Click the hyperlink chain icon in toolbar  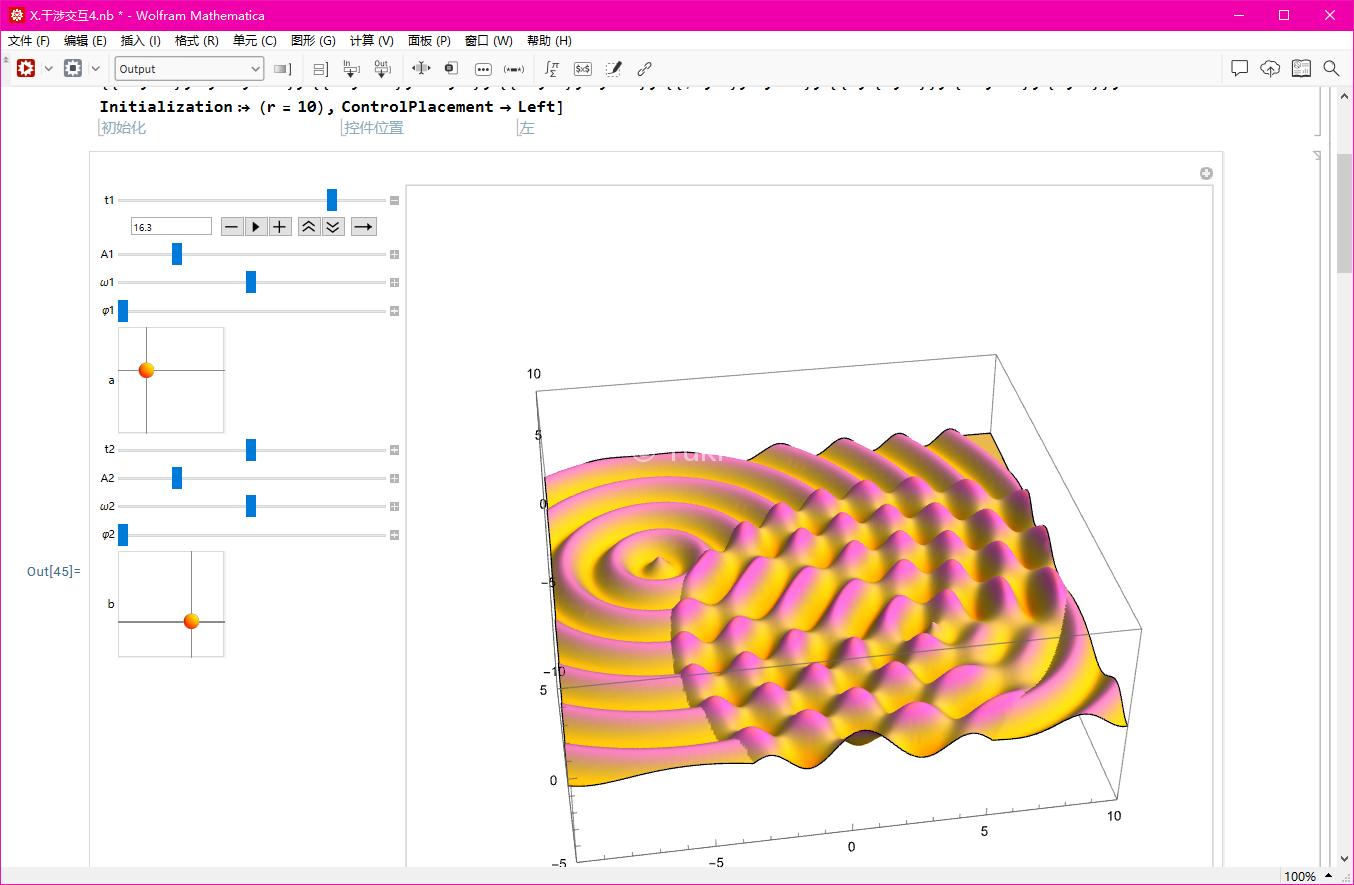coord(645,69)
